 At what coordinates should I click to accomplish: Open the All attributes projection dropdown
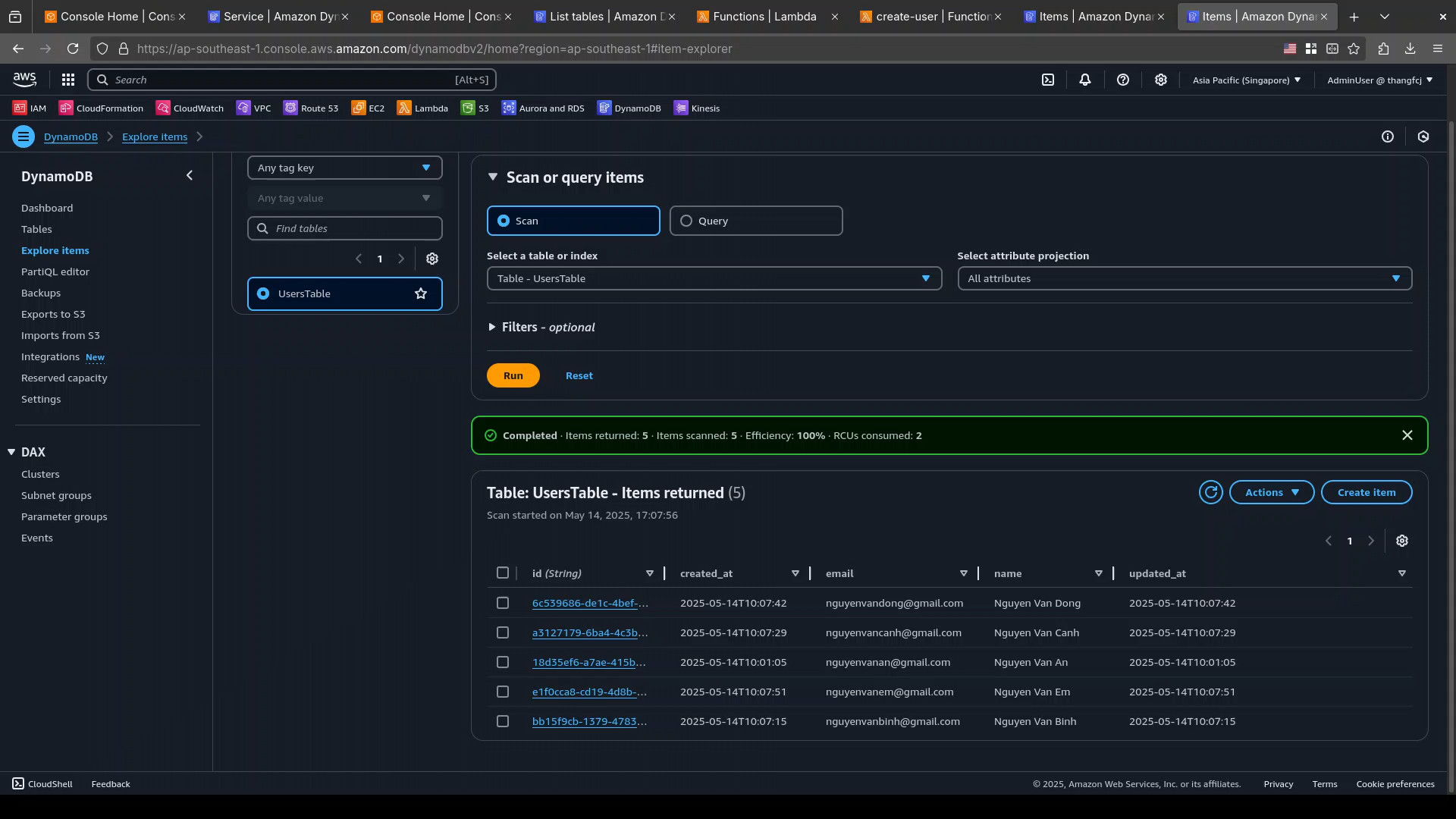click(1185, 278)
